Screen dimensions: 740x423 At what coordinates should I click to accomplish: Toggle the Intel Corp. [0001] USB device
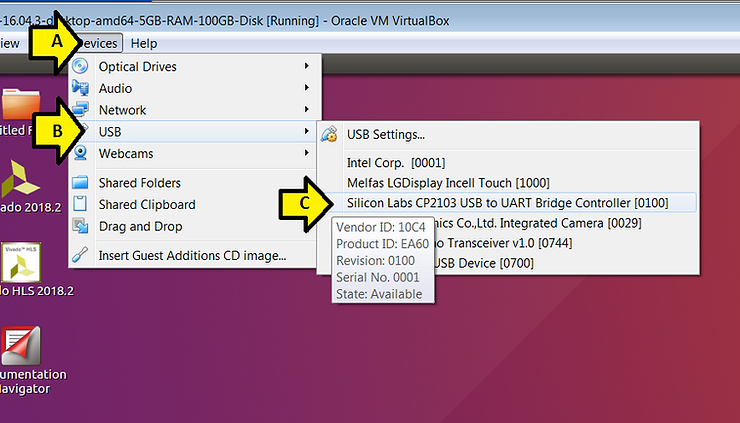pos(396,162)
